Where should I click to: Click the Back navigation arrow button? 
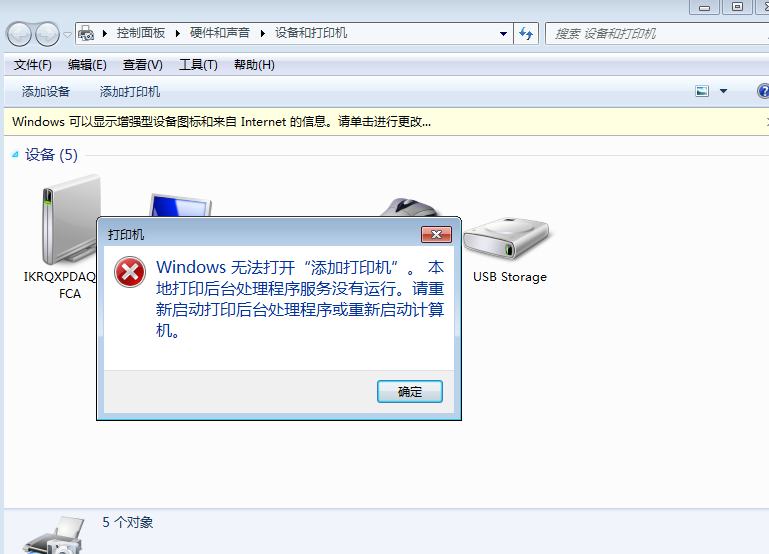tap(19, 34)
